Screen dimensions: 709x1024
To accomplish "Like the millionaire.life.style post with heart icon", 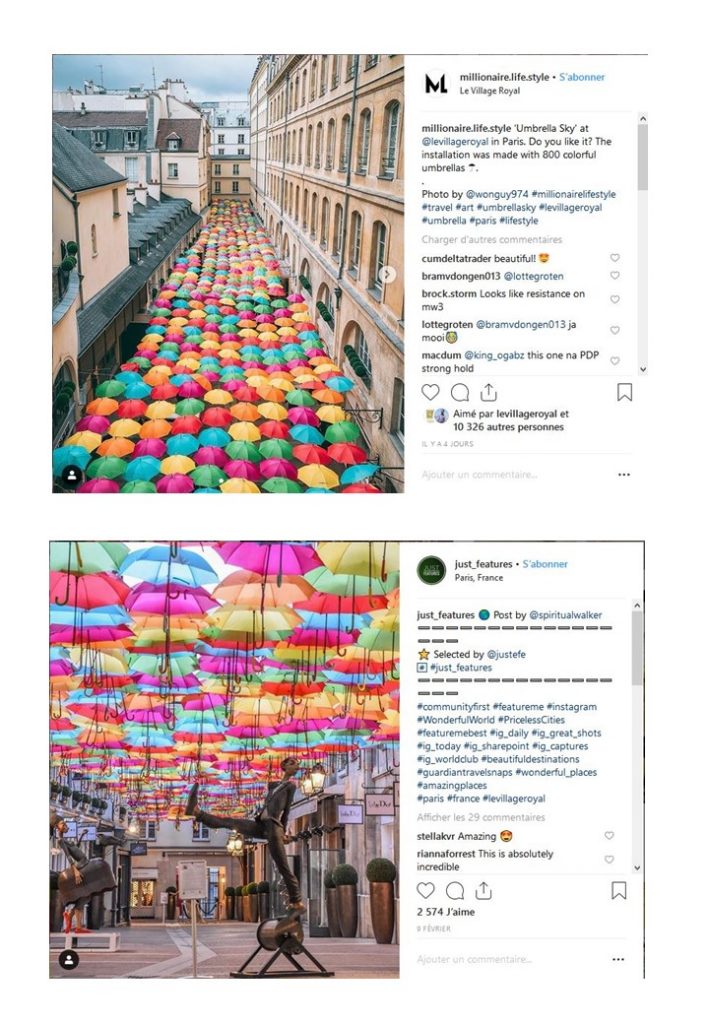I will click(430, 392).
